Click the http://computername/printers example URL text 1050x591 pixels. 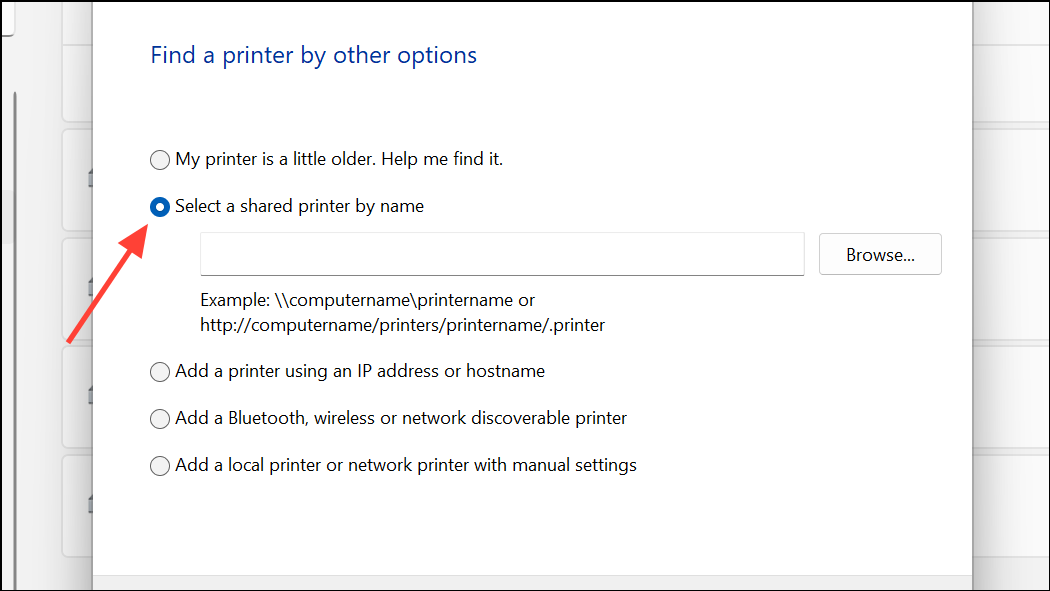(x=402, y=325)
